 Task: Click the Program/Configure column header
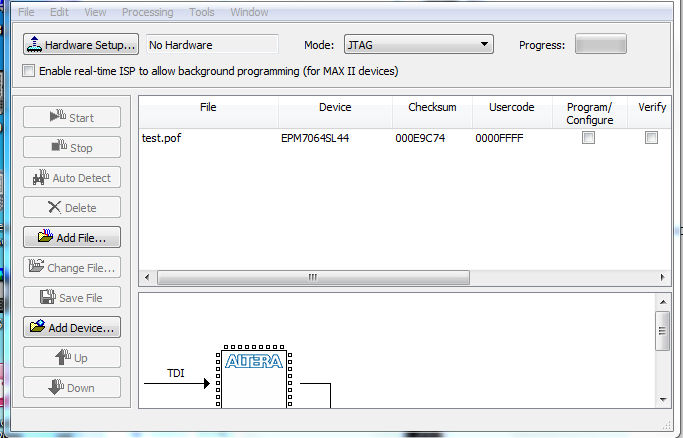(590, 112)
